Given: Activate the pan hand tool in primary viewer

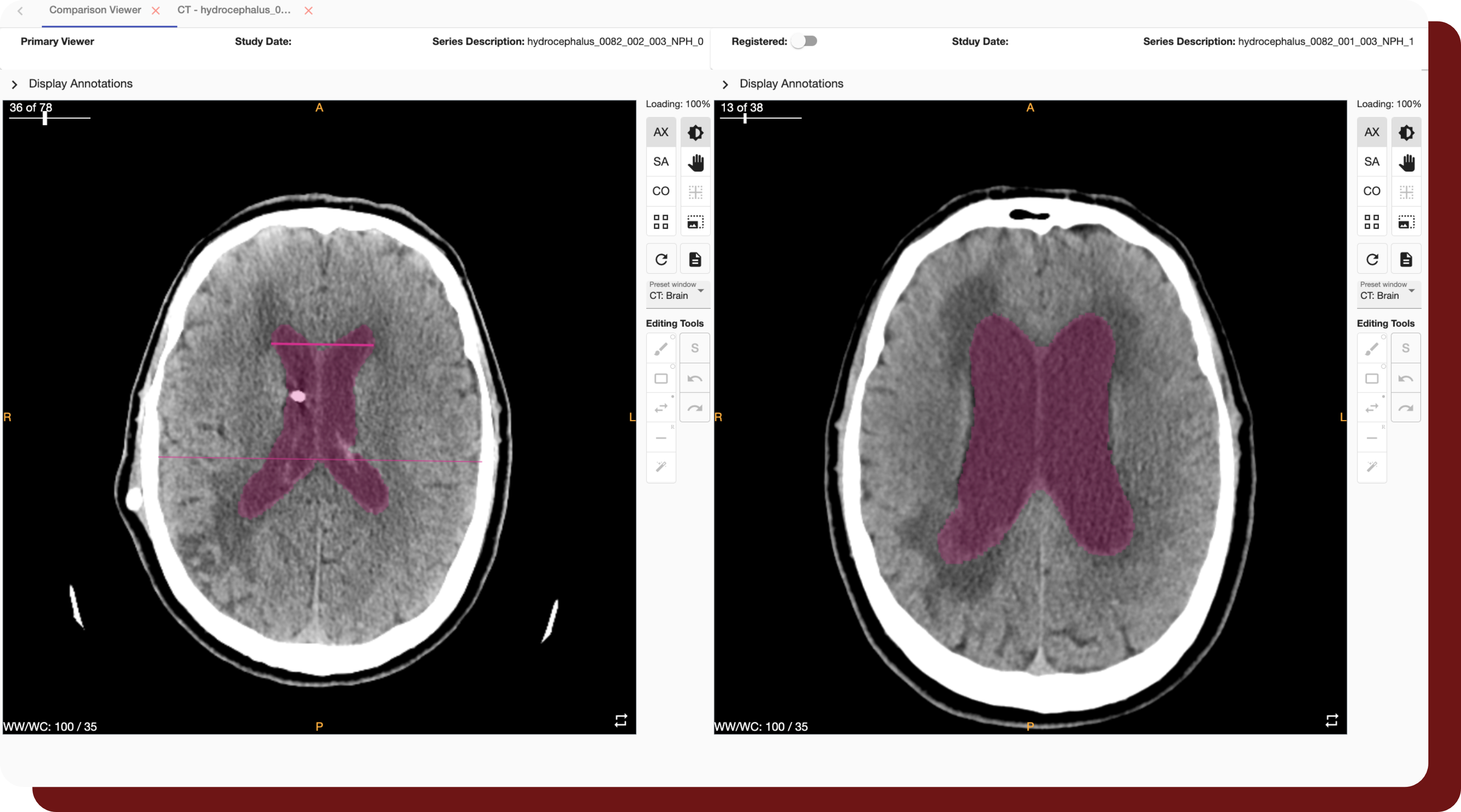Looking at the screenshot, I should click(696, 162).
